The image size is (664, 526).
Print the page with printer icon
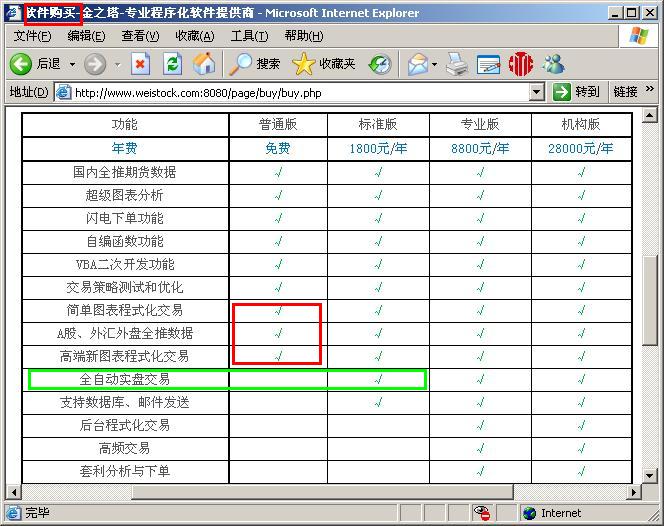pyautogui.click(x=457, y=64)
